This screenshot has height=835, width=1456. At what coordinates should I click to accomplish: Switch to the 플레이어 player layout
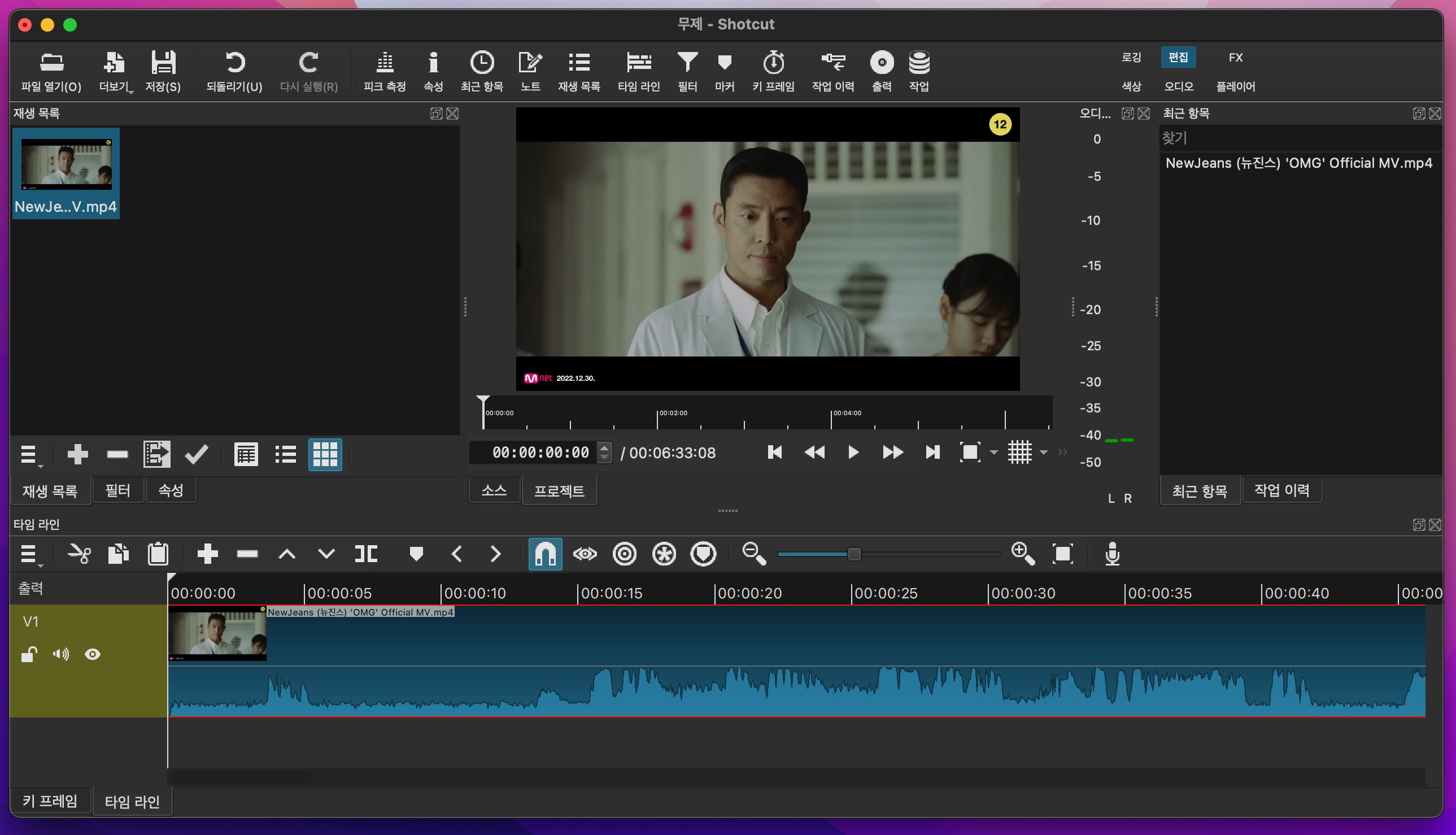1235,86
